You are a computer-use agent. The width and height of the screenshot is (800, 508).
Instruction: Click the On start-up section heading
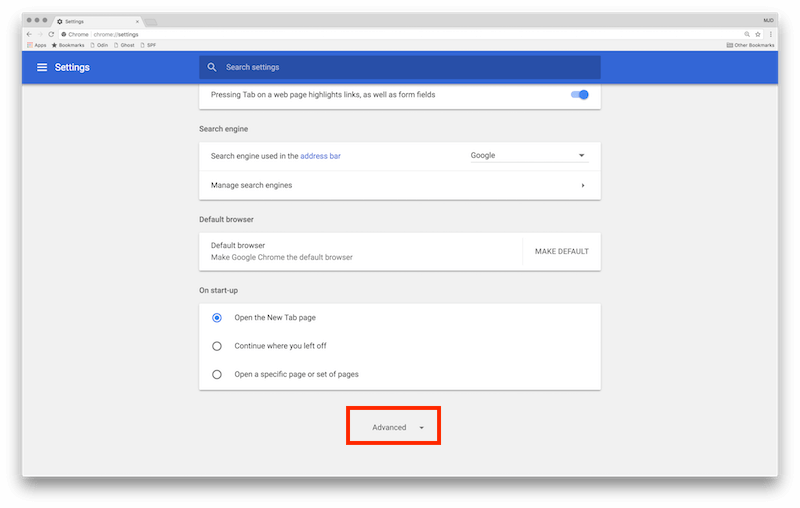point(218,290)
